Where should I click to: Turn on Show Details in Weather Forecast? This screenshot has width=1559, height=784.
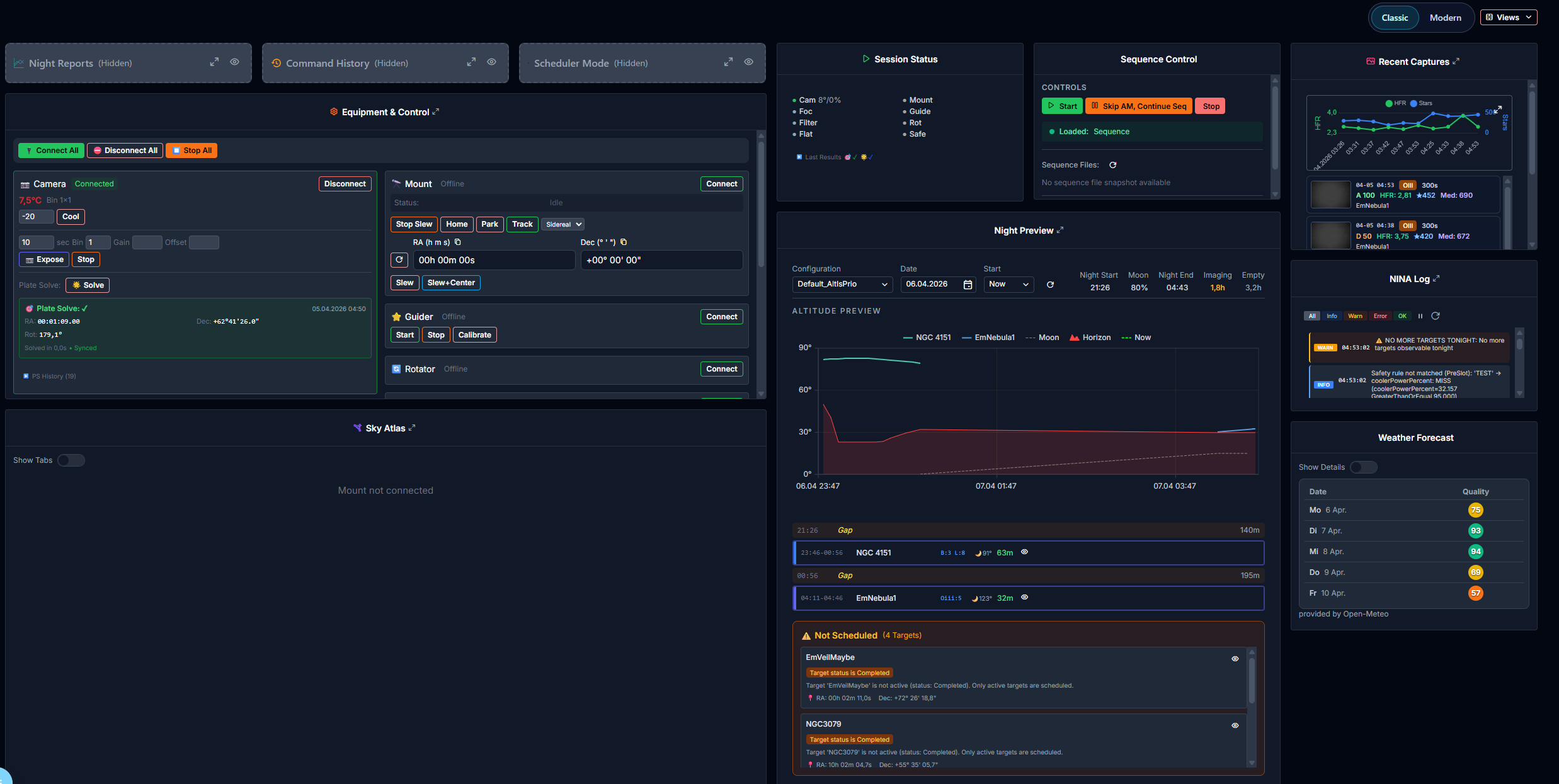(x=1363, y=467)
